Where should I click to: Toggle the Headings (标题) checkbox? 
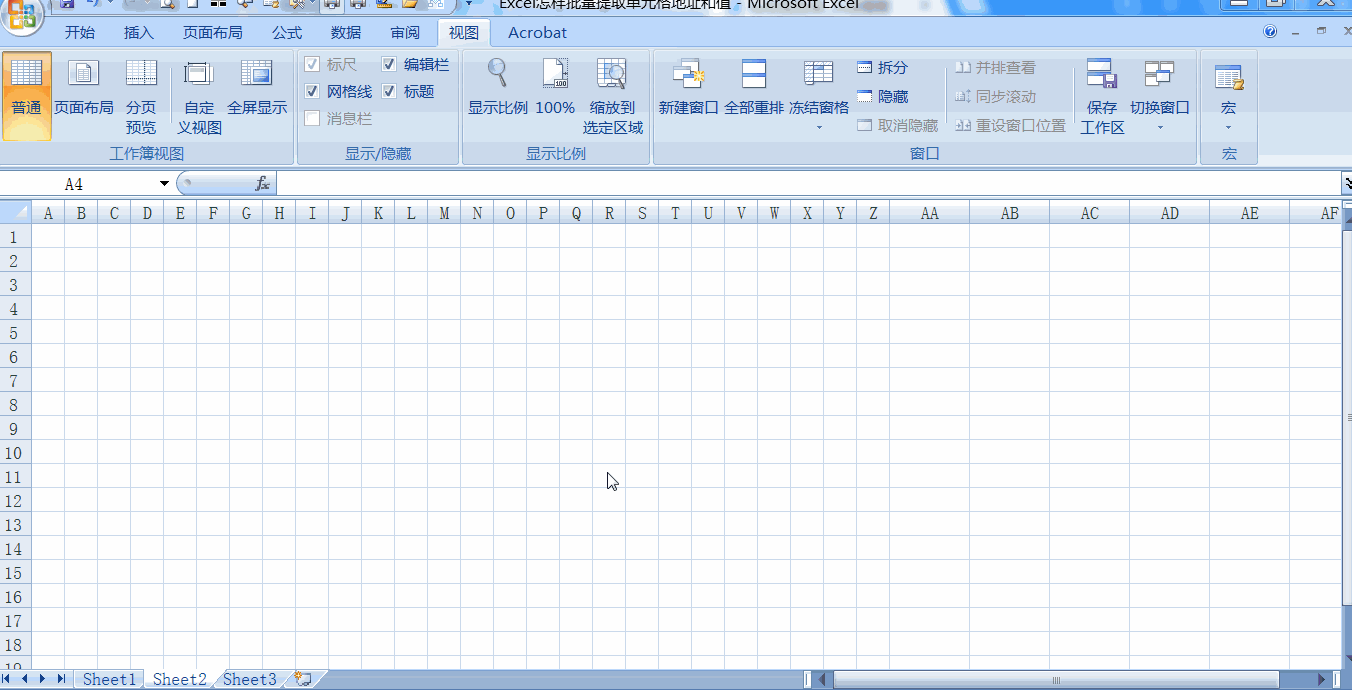tap(389, 92)
